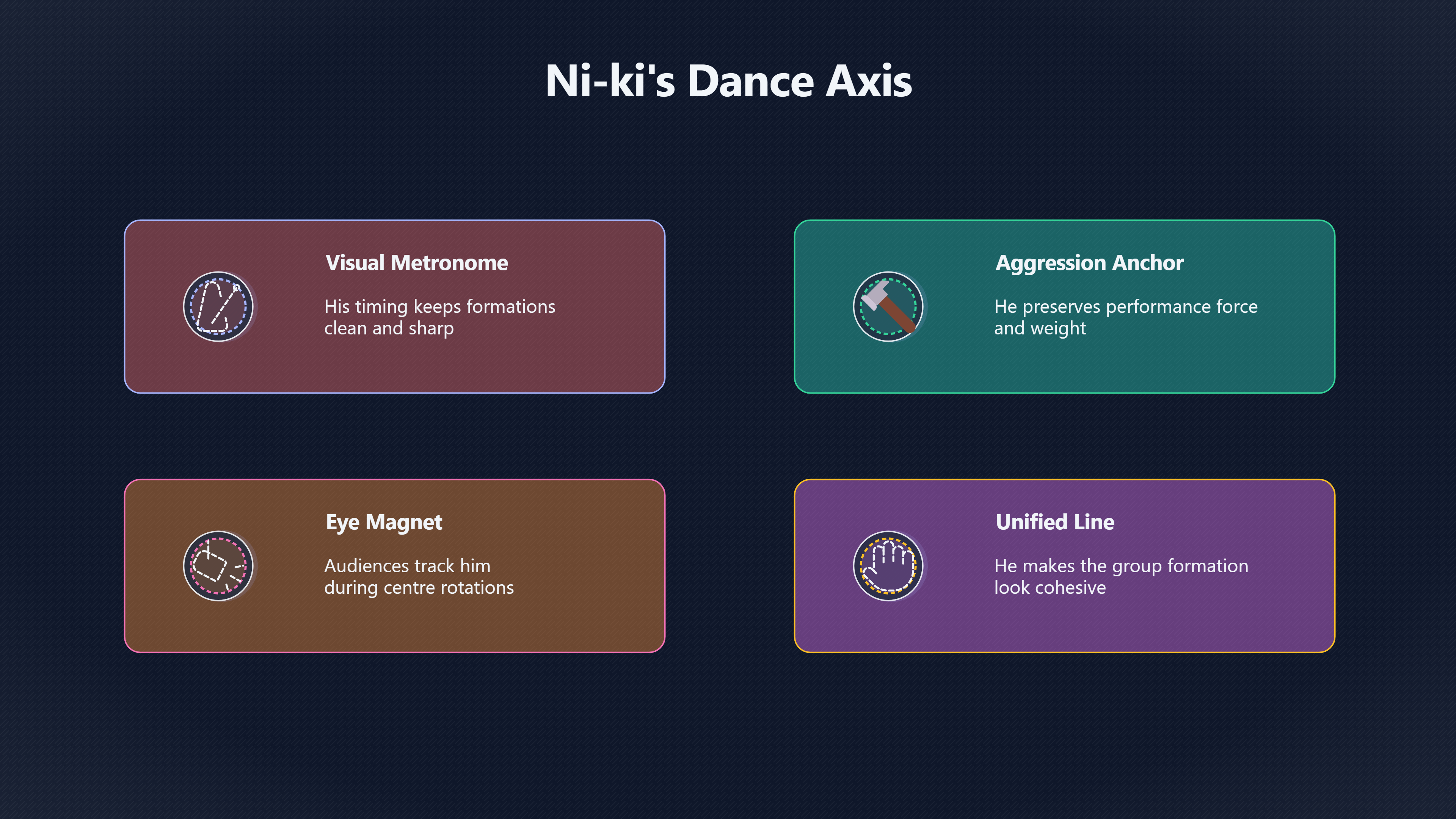
Task: Click the hammer icon in Aggression Anchor
Action: coord(888,306)
